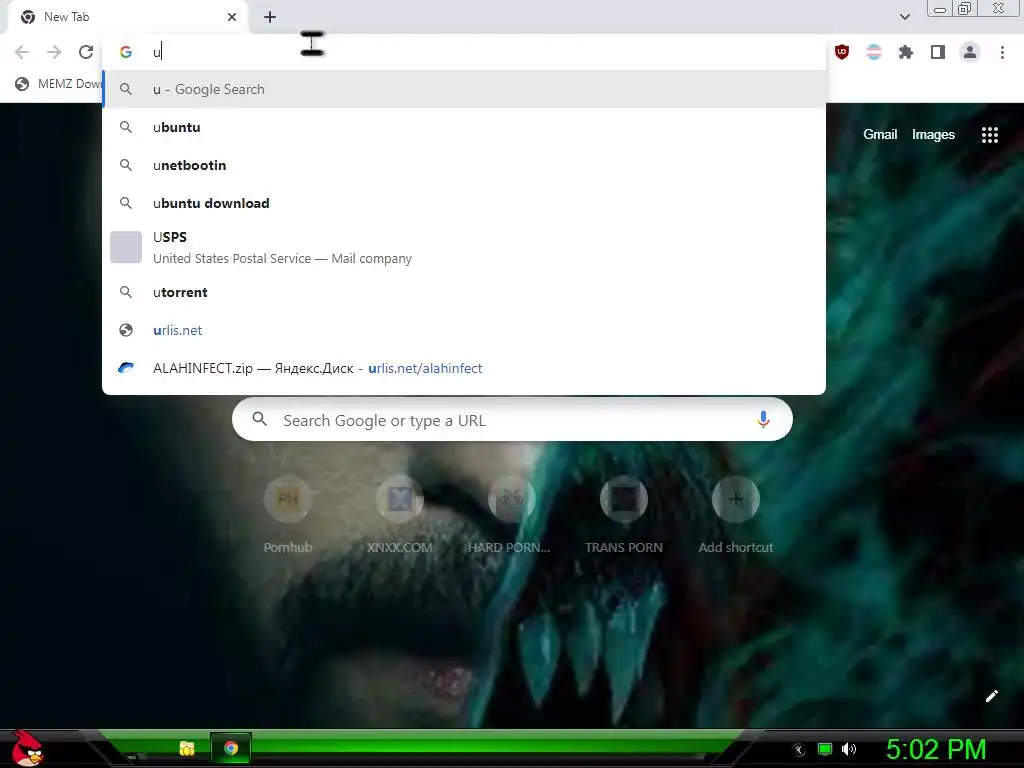Click the browser back arrow

22,52
